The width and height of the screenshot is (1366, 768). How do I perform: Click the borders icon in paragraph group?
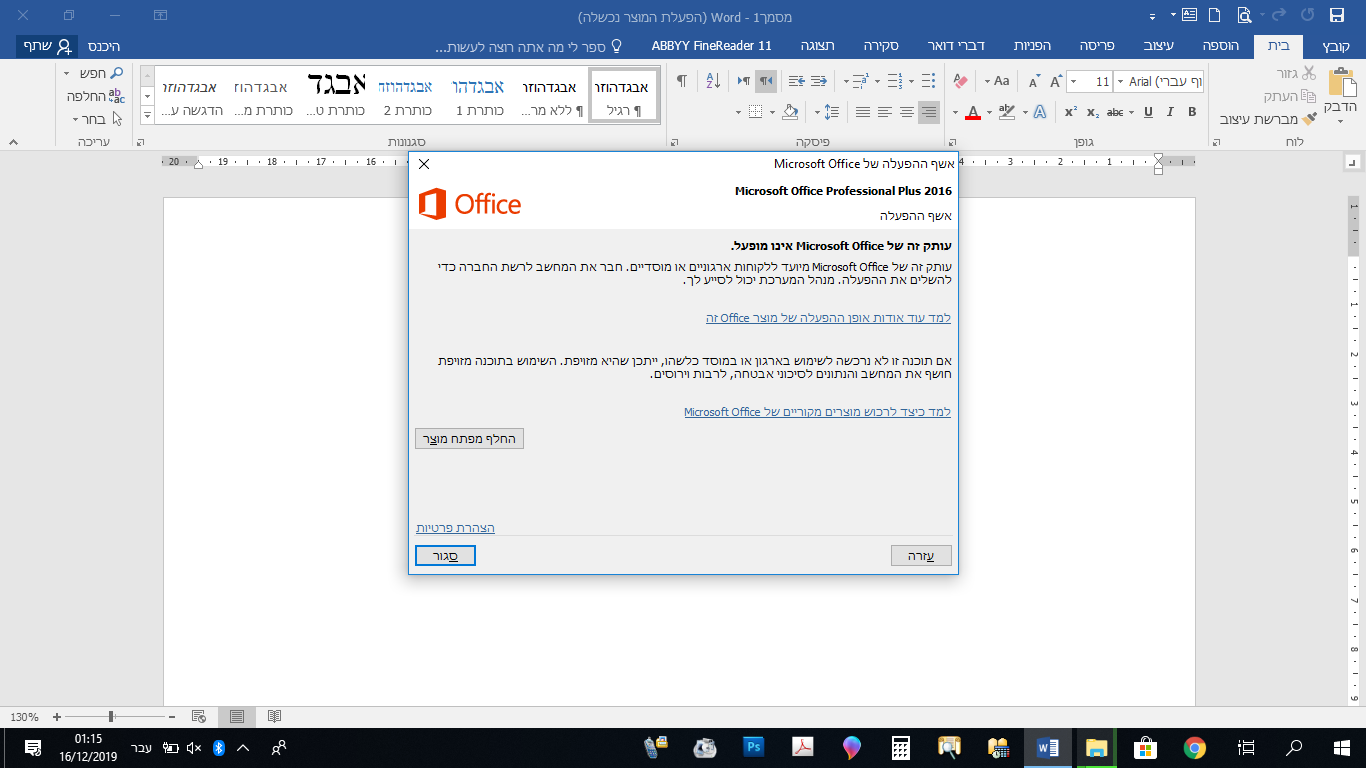[756, 112]
